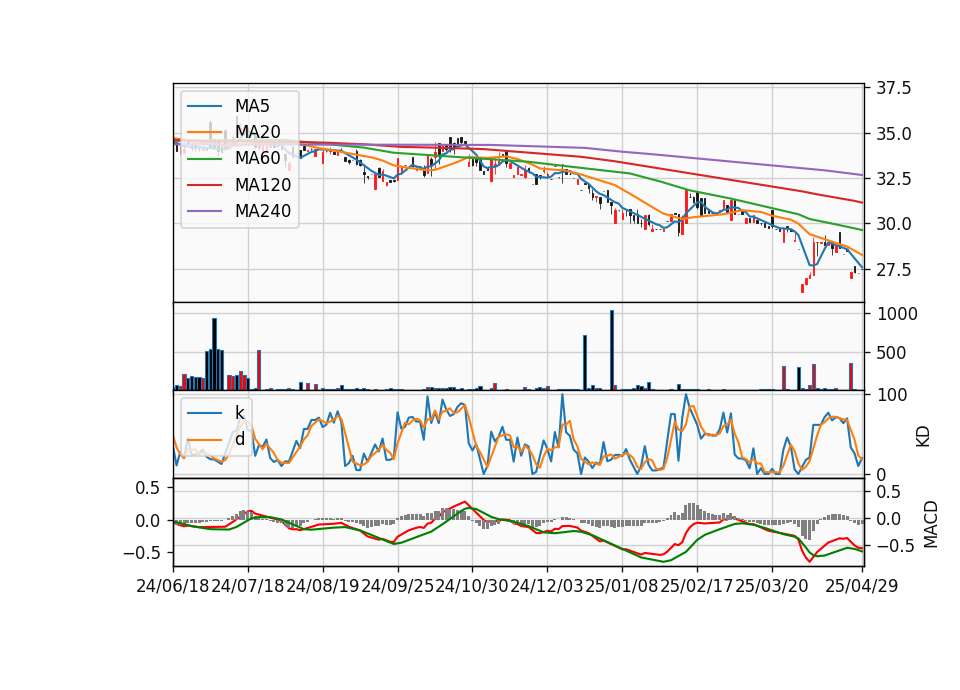Screen dimensions: 960x690
Task: Click the MA20 legend label
Action: 258,132
